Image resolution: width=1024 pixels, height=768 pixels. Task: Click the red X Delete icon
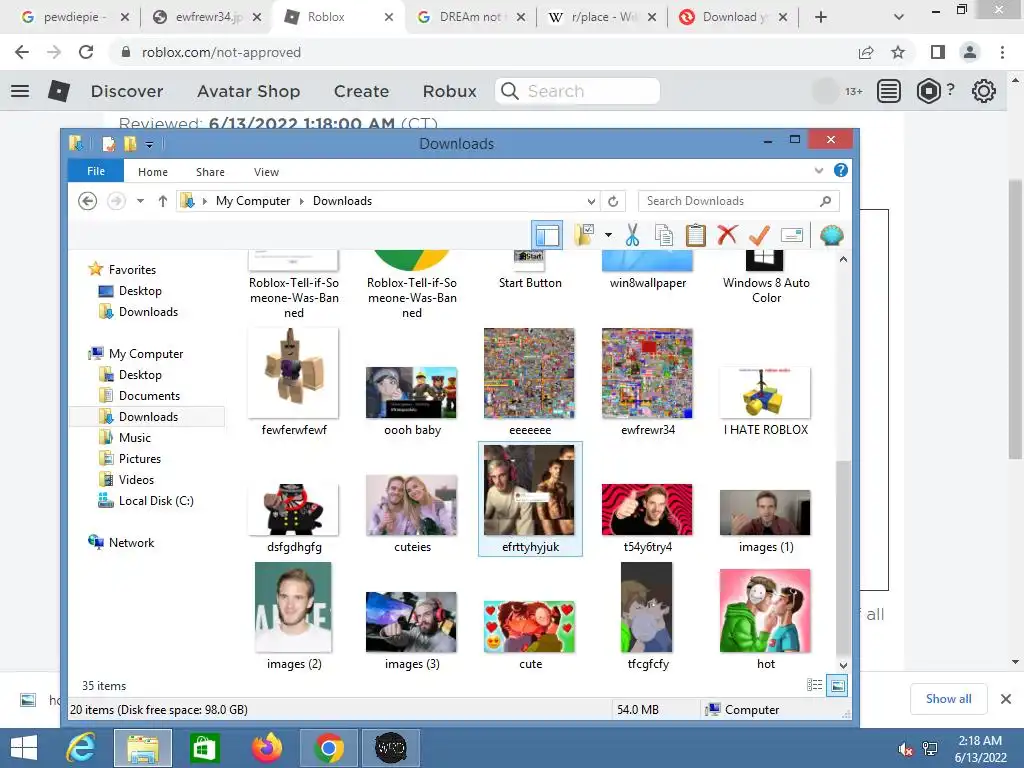point(727,234)
